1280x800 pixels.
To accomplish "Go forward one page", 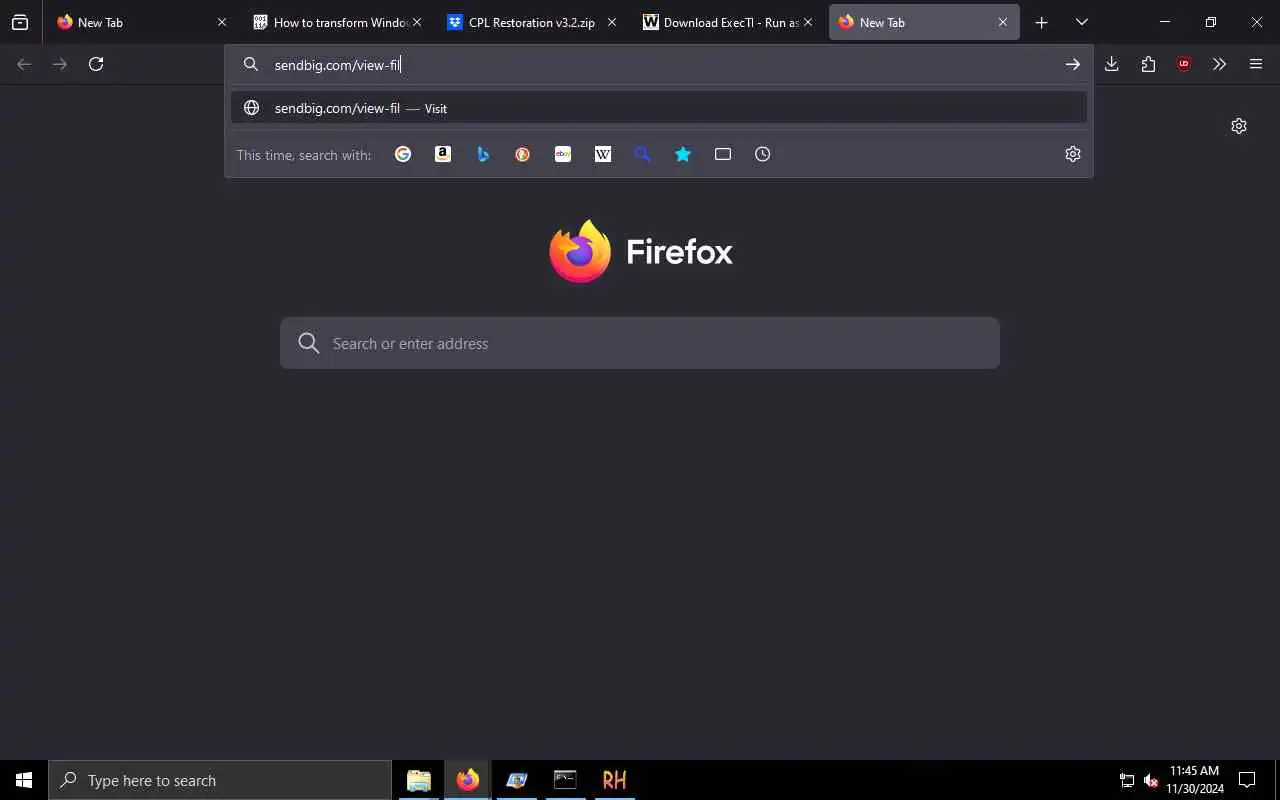I will click(60, 64).
